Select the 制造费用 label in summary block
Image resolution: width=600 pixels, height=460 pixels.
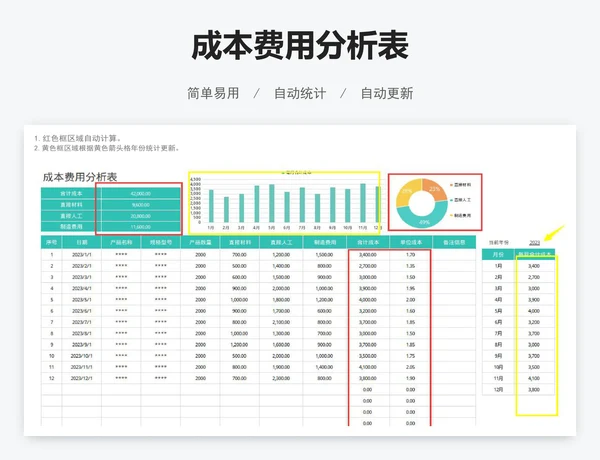pos(71,227)
